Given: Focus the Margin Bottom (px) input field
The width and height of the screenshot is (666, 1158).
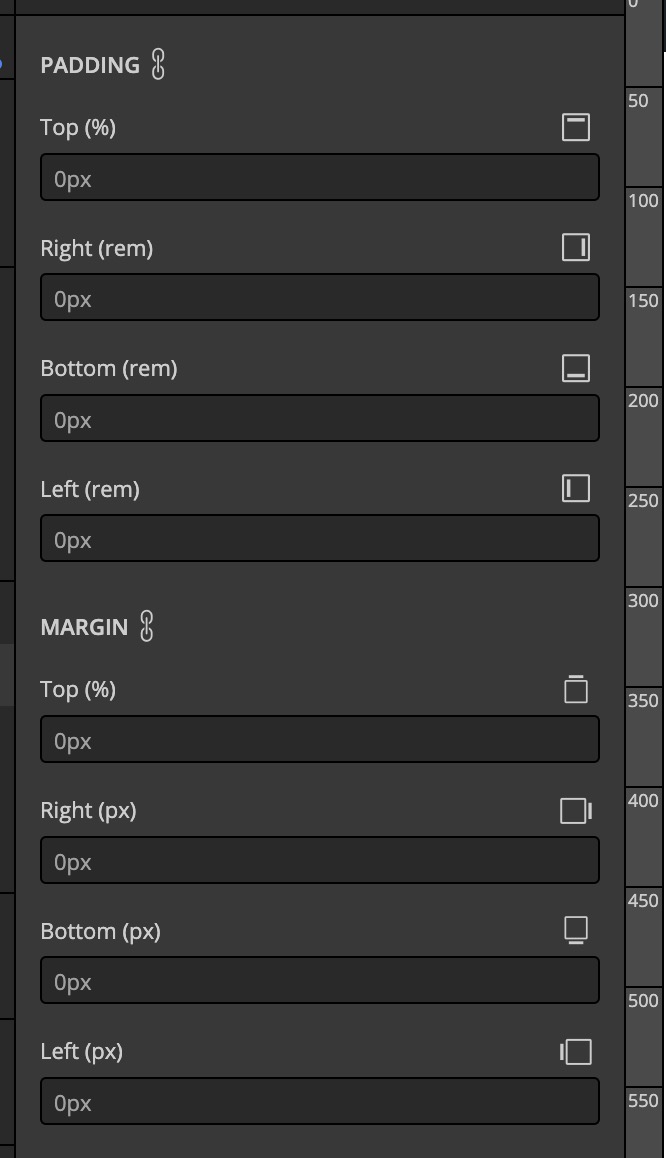Looking at the screenshot, I should click(x=320, y=980).
